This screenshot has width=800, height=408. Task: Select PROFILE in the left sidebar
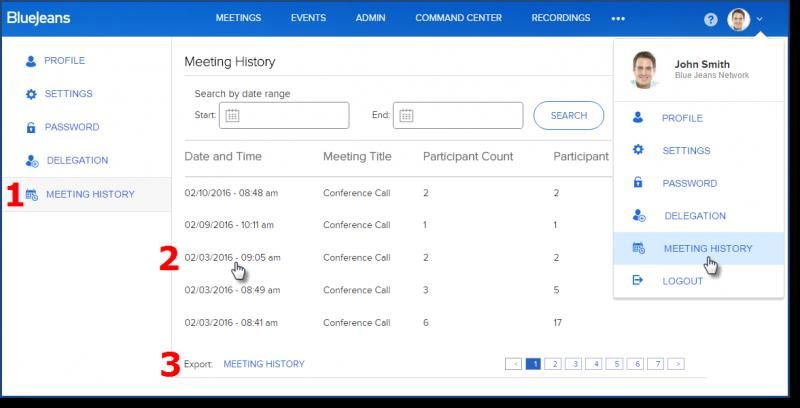click(x=64, y=61)
